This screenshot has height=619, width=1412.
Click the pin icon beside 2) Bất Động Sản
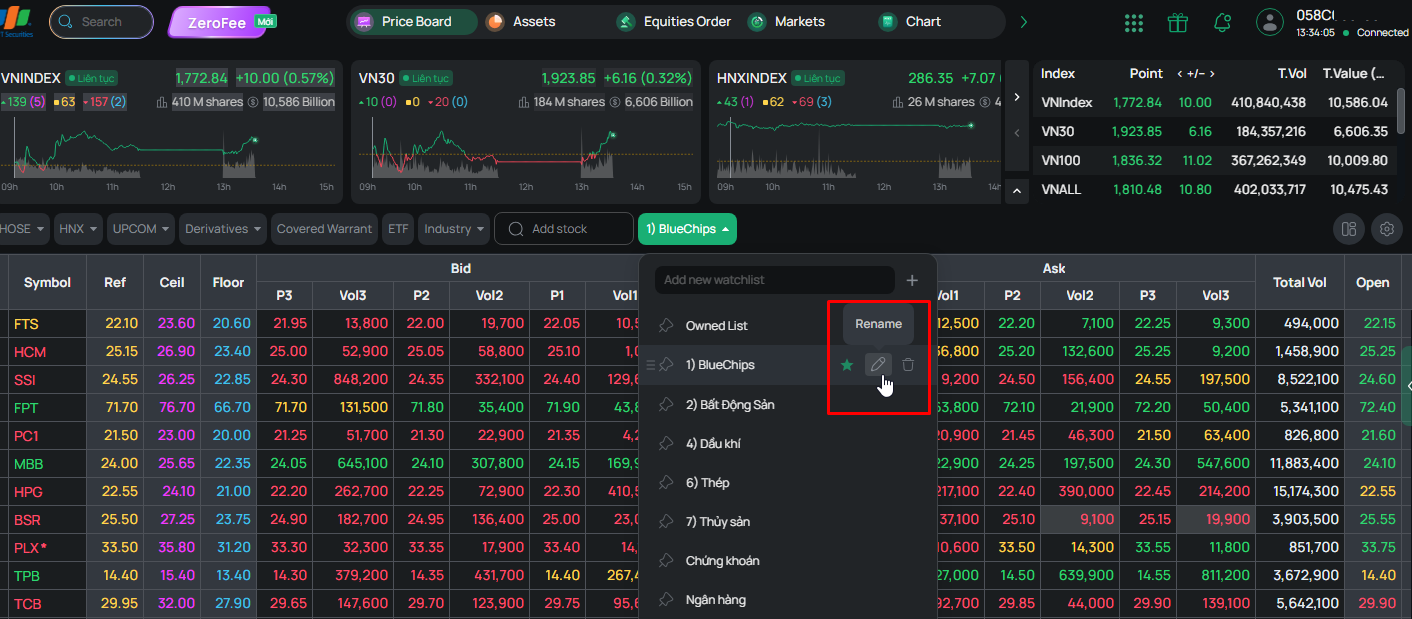[666, 404]
